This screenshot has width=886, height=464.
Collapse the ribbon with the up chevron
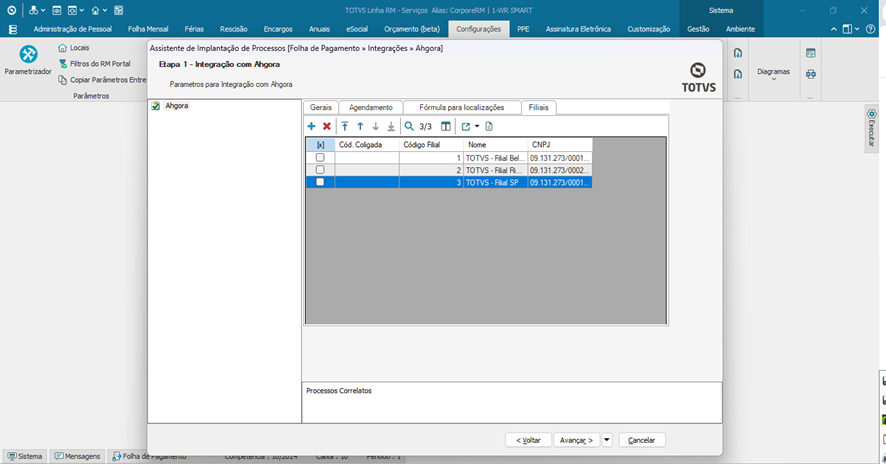pos(833,29)
